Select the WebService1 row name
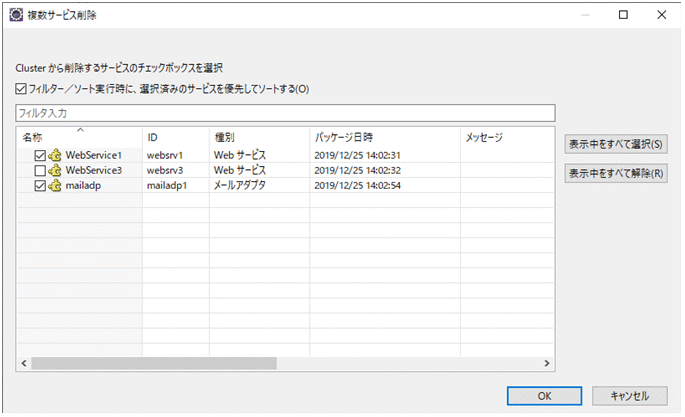Viewport: 685px width, 417px height. pos(93,155)
